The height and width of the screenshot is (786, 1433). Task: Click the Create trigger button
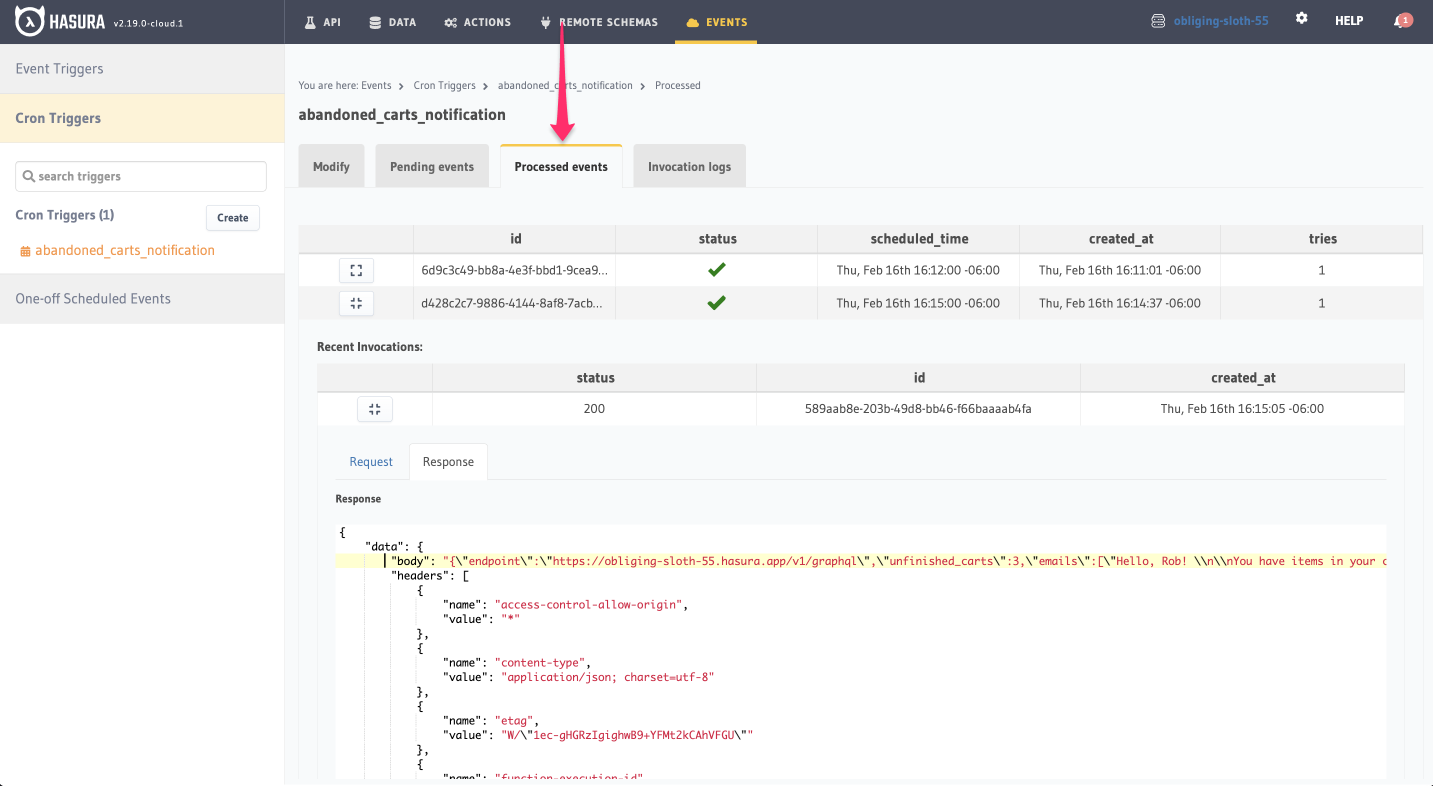(232, 217)
